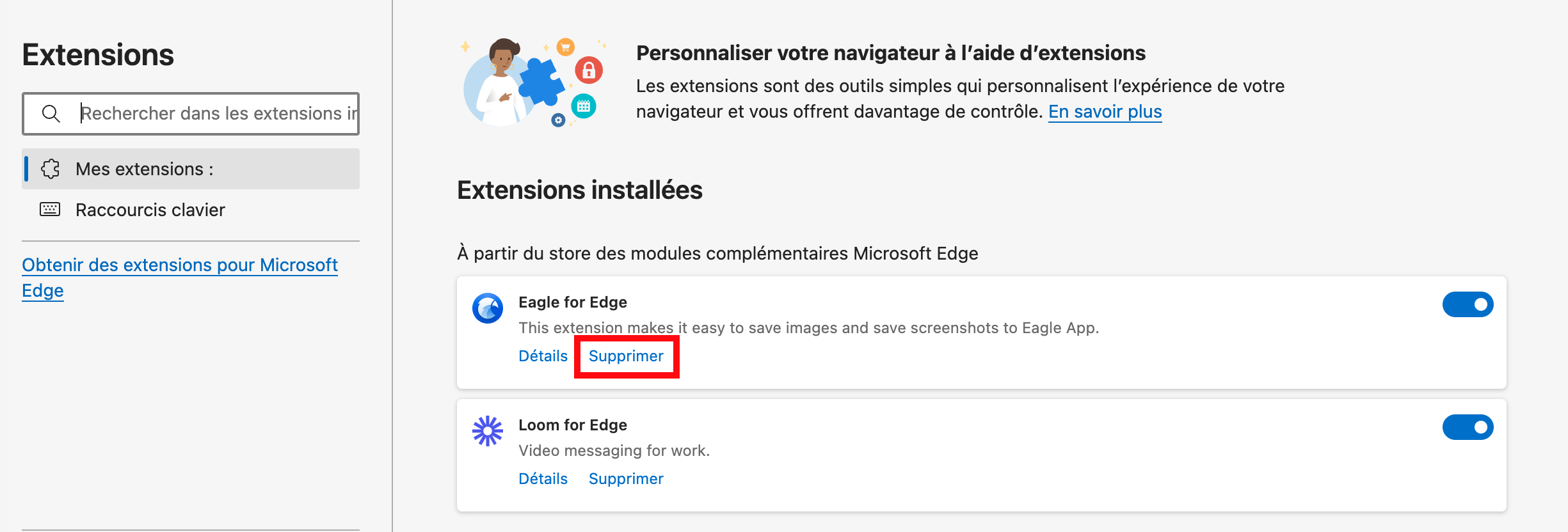Disable the Eagle for Edge toggle
This screenshot has height=532, width=1568.
[1468, 304]
